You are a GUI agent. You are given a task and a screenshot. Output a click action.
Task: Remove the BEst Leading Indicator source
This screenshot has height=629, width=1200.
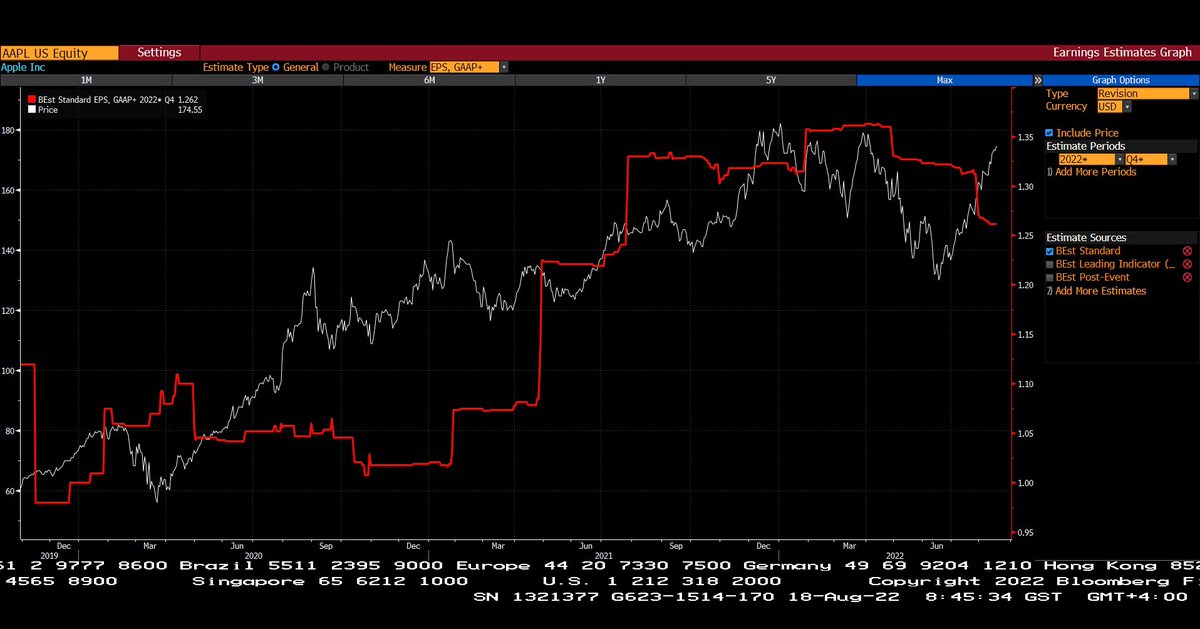tap(1187, 264)
